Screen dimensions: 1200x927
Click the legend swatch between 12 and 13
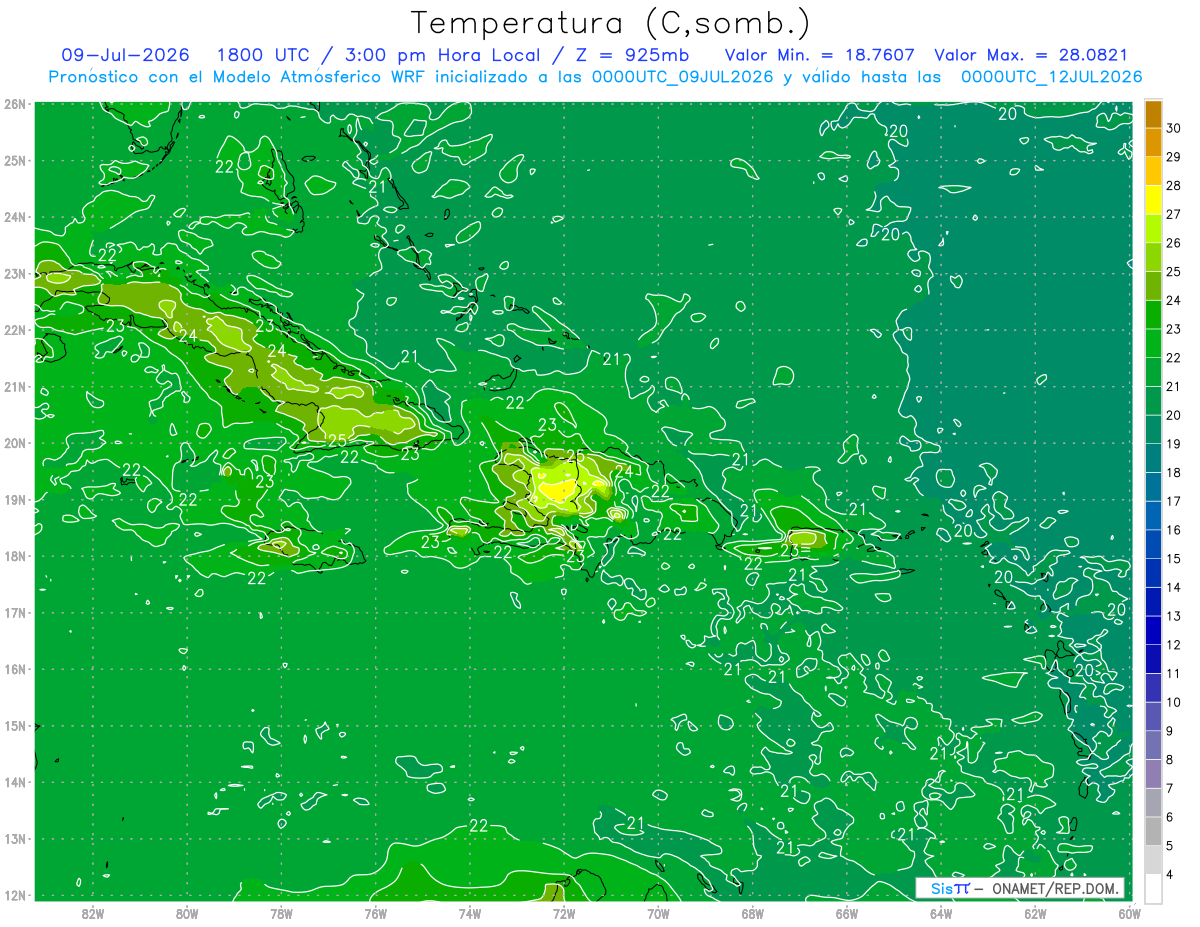pos(1153,630)
